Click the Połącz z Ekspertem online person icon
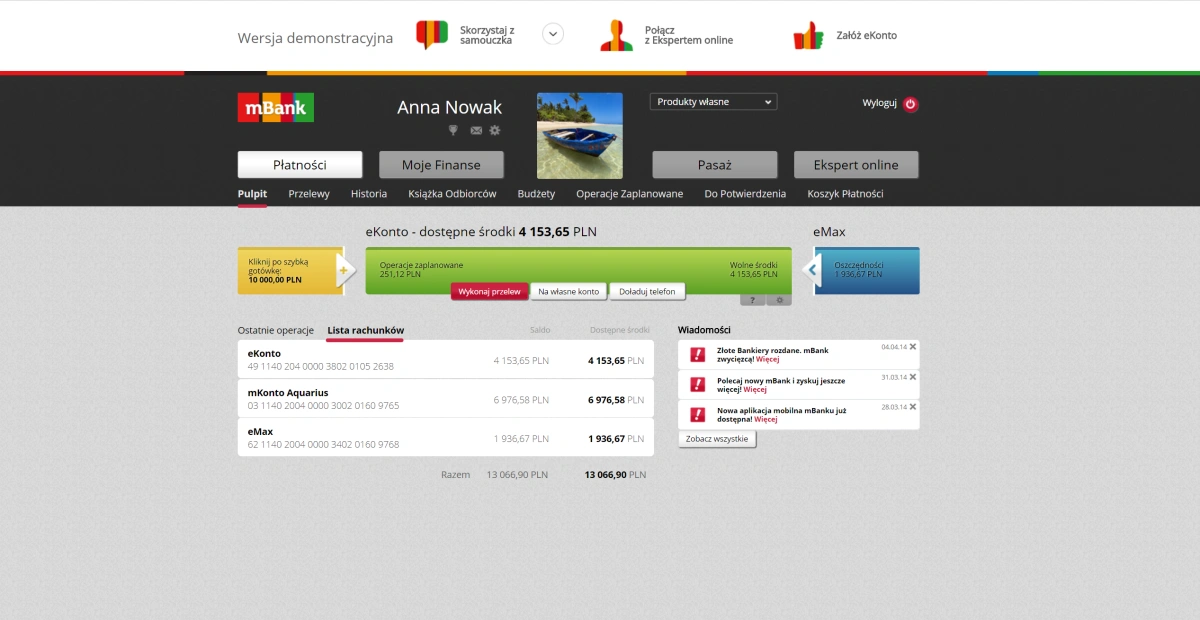 (x=616, y=35)
